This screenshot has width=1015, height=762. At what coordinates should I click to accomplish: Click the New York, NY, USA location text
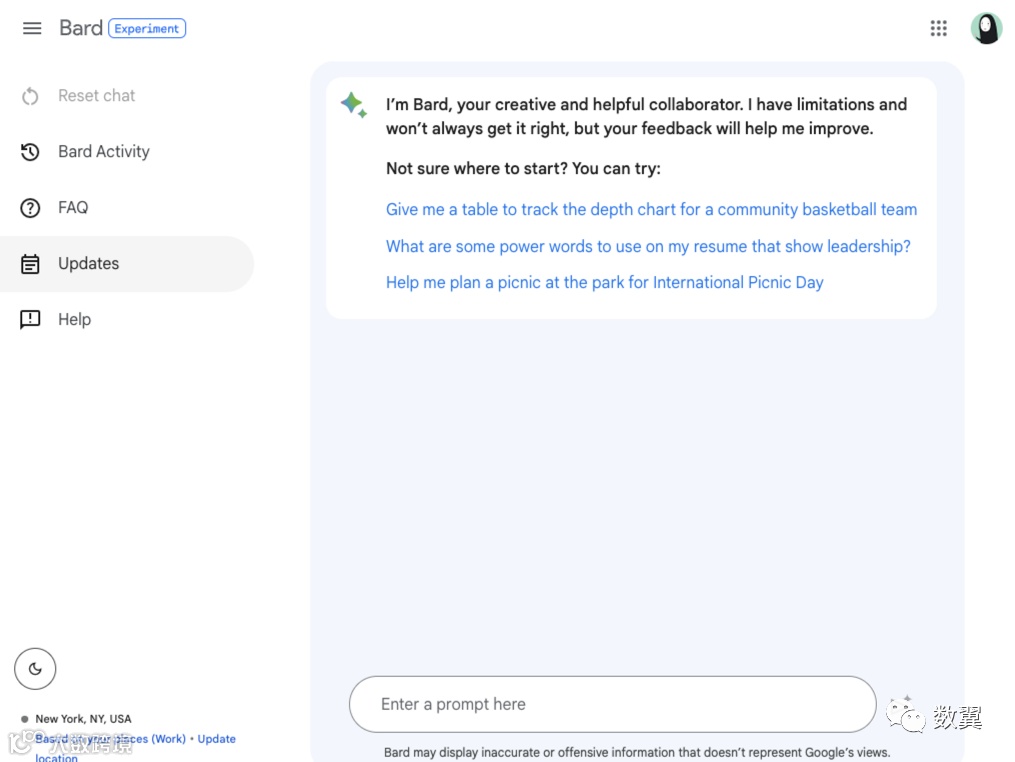(83, 719)
